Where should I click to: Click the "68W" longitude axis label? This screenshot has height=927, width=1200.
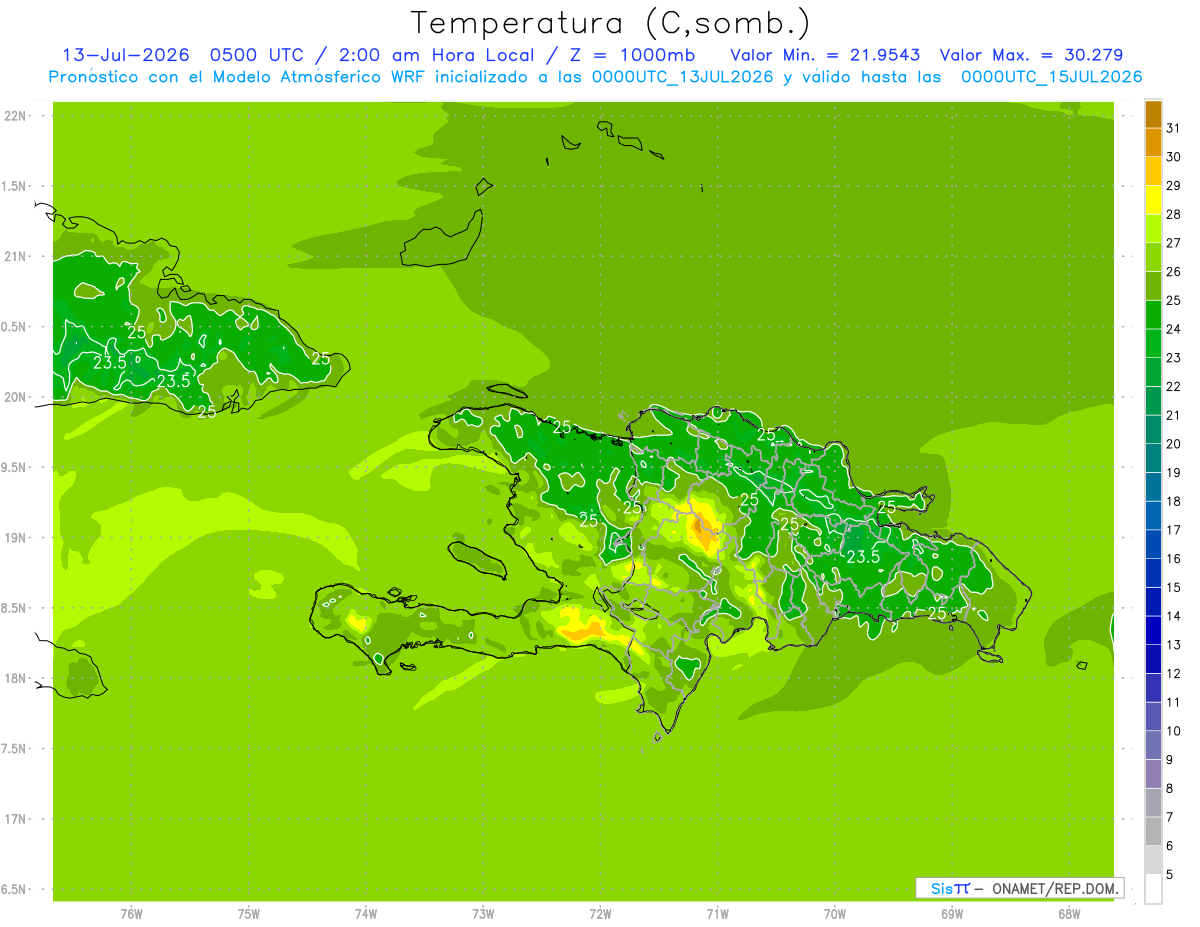1069,914
